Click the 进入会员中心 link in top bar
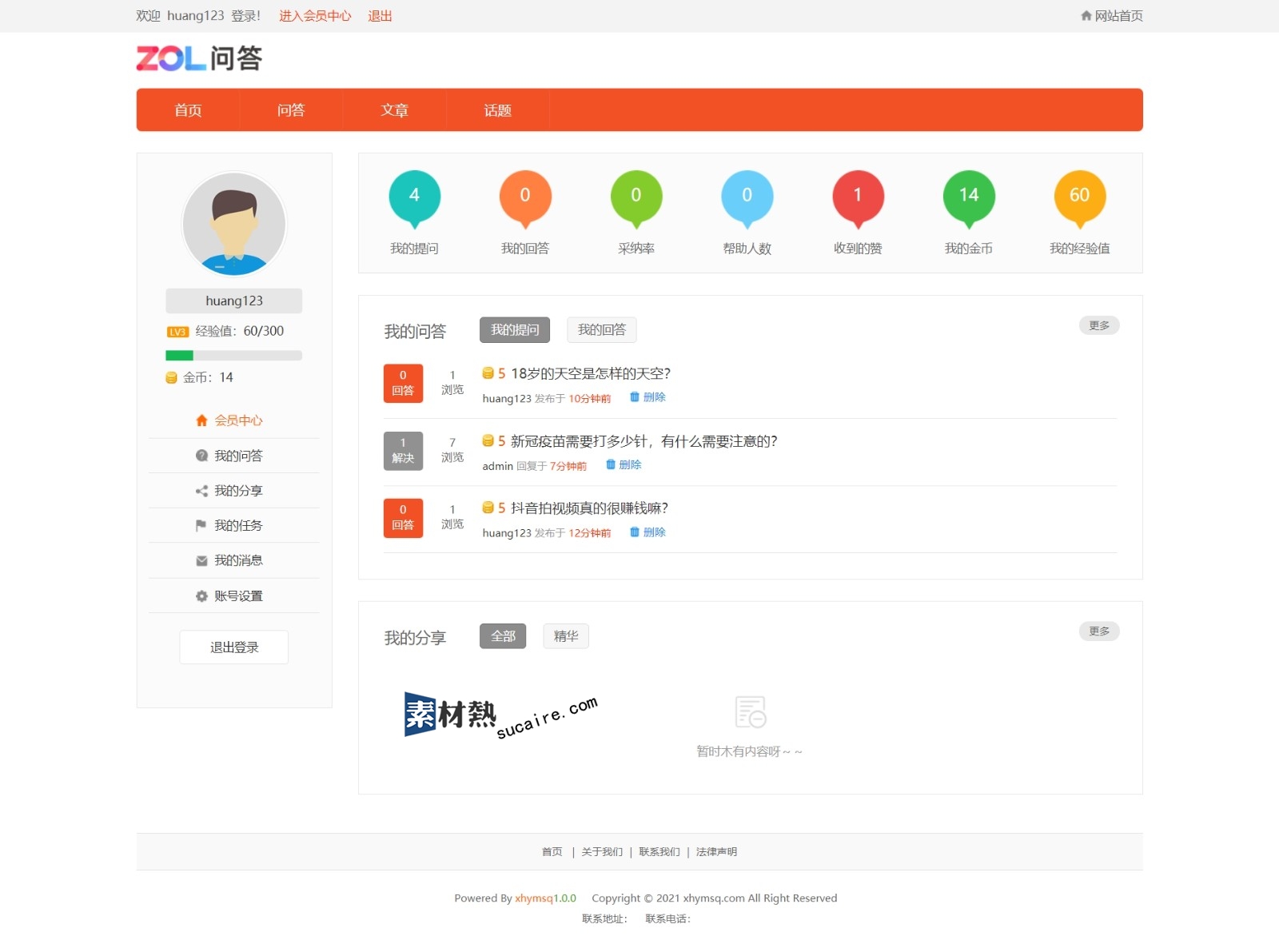 [x=315, y=16]
